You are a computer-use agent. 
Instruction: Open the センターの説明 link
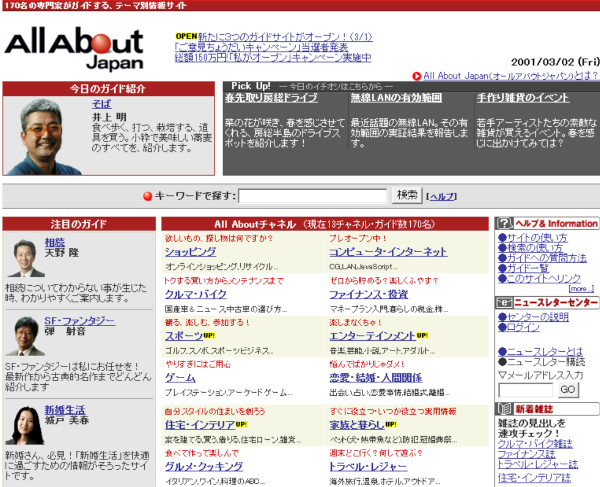pyautogui.click(x=533, y=317)
